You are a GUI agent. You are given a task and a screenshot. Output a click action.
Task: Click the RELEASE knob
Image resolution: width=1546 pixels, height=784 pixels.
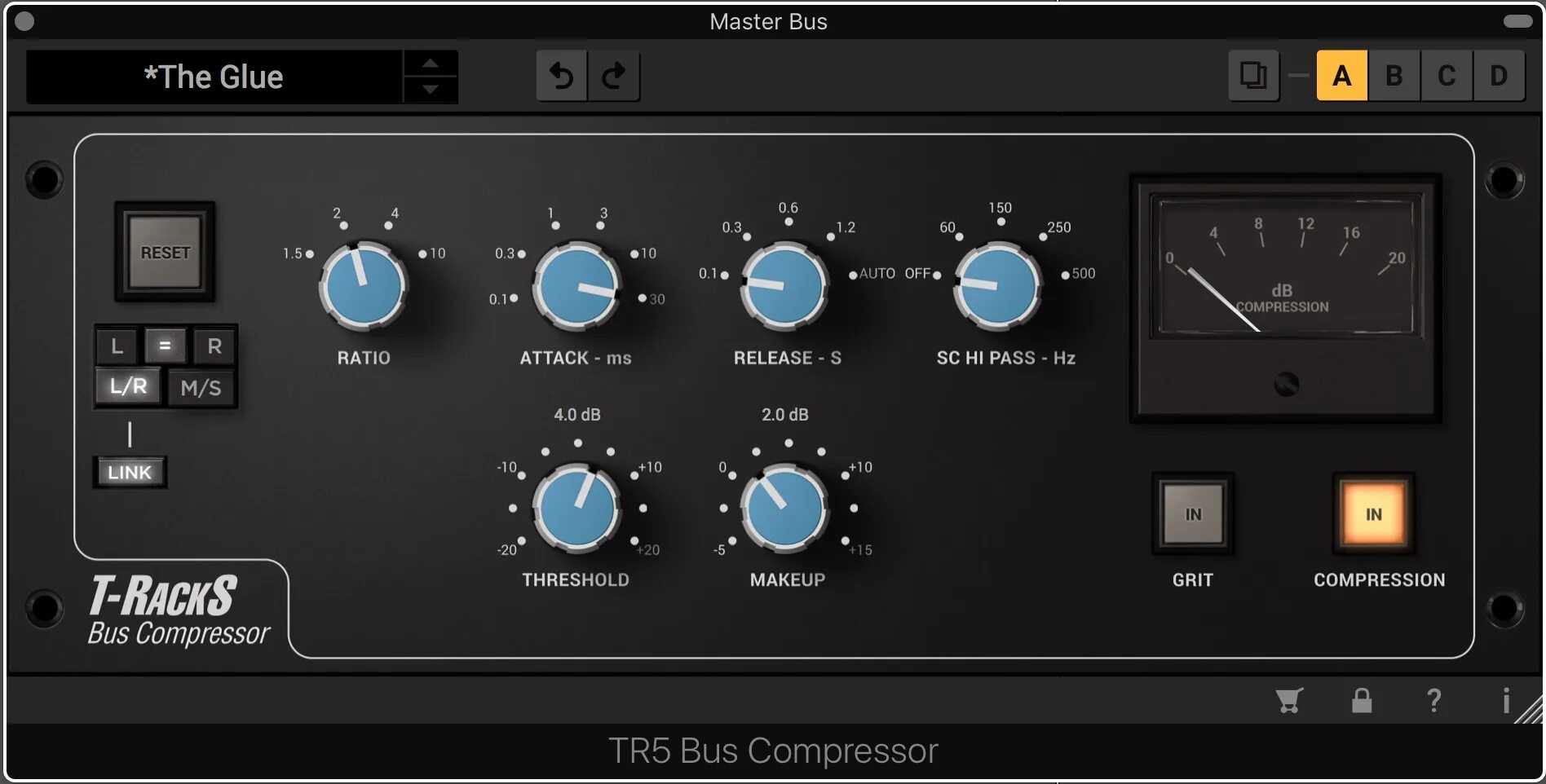[784, 286]
